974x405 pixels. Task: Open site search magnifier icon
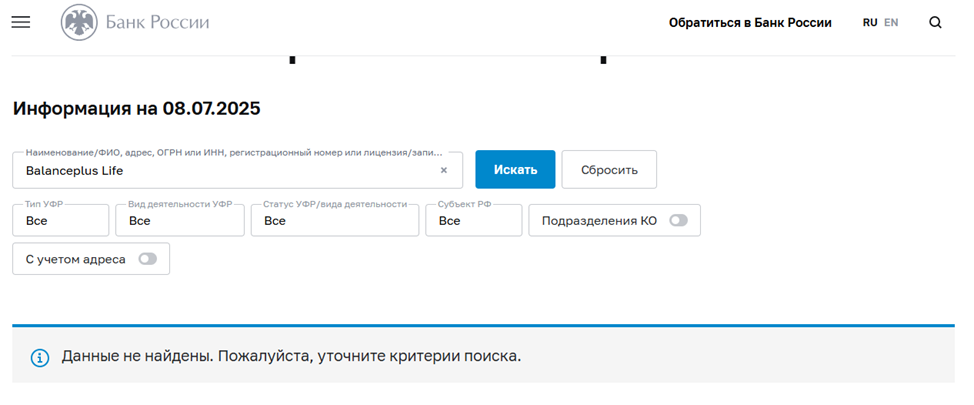(x=935, y=23)
